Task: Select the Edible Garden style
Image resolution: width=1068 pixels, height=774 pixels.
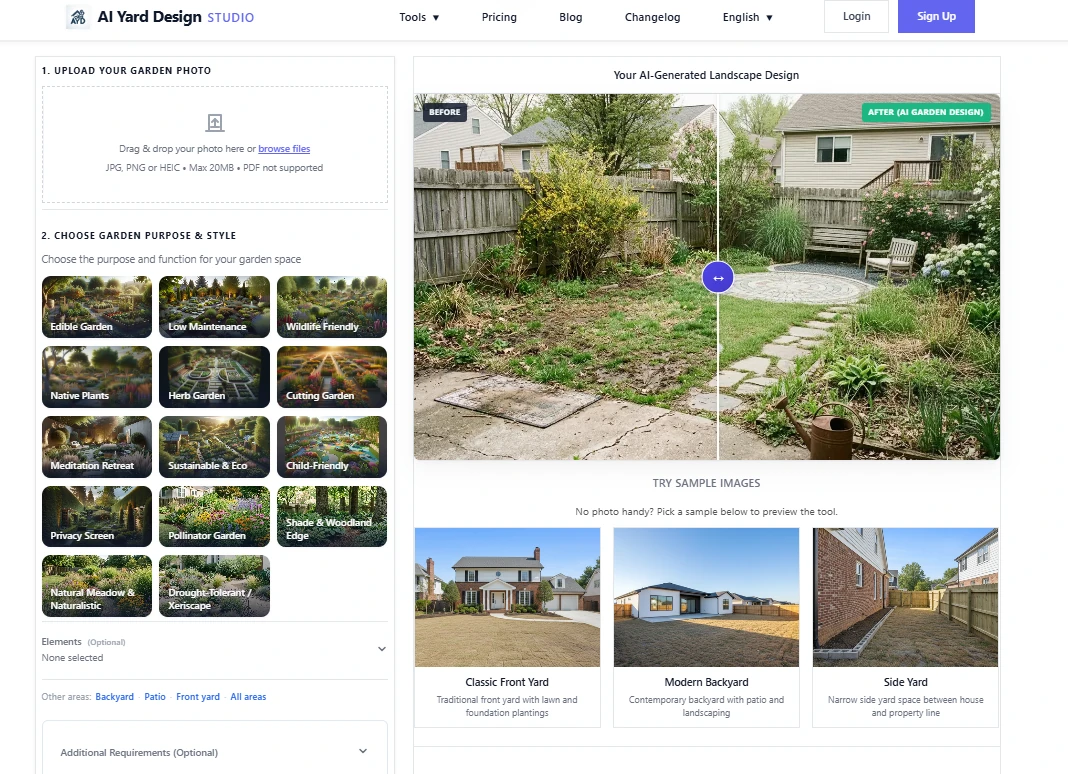Action: pos(97,307)
